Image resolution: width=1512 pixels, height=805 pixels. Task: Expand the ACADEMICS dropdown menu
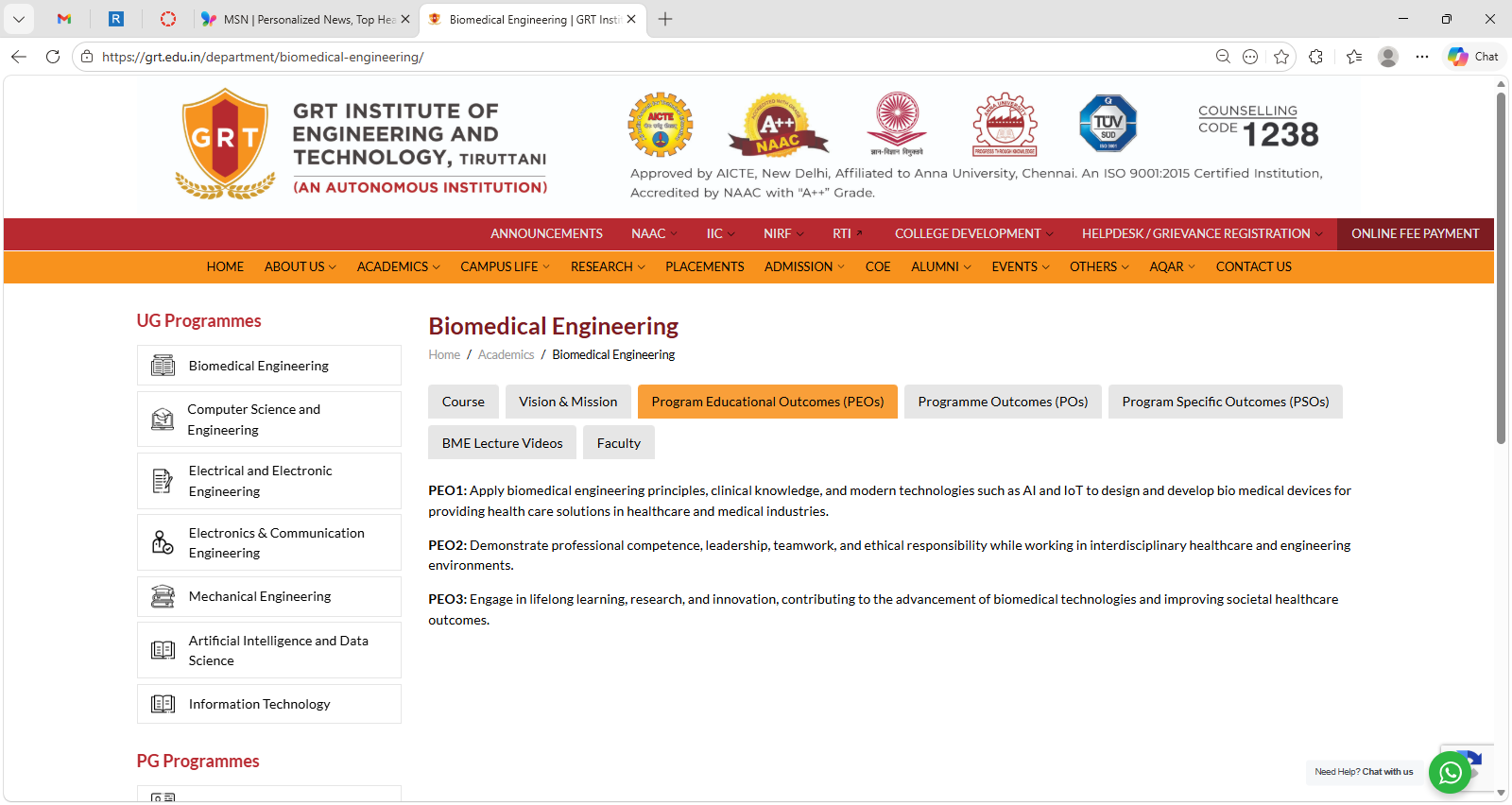(x=398, y=267)
